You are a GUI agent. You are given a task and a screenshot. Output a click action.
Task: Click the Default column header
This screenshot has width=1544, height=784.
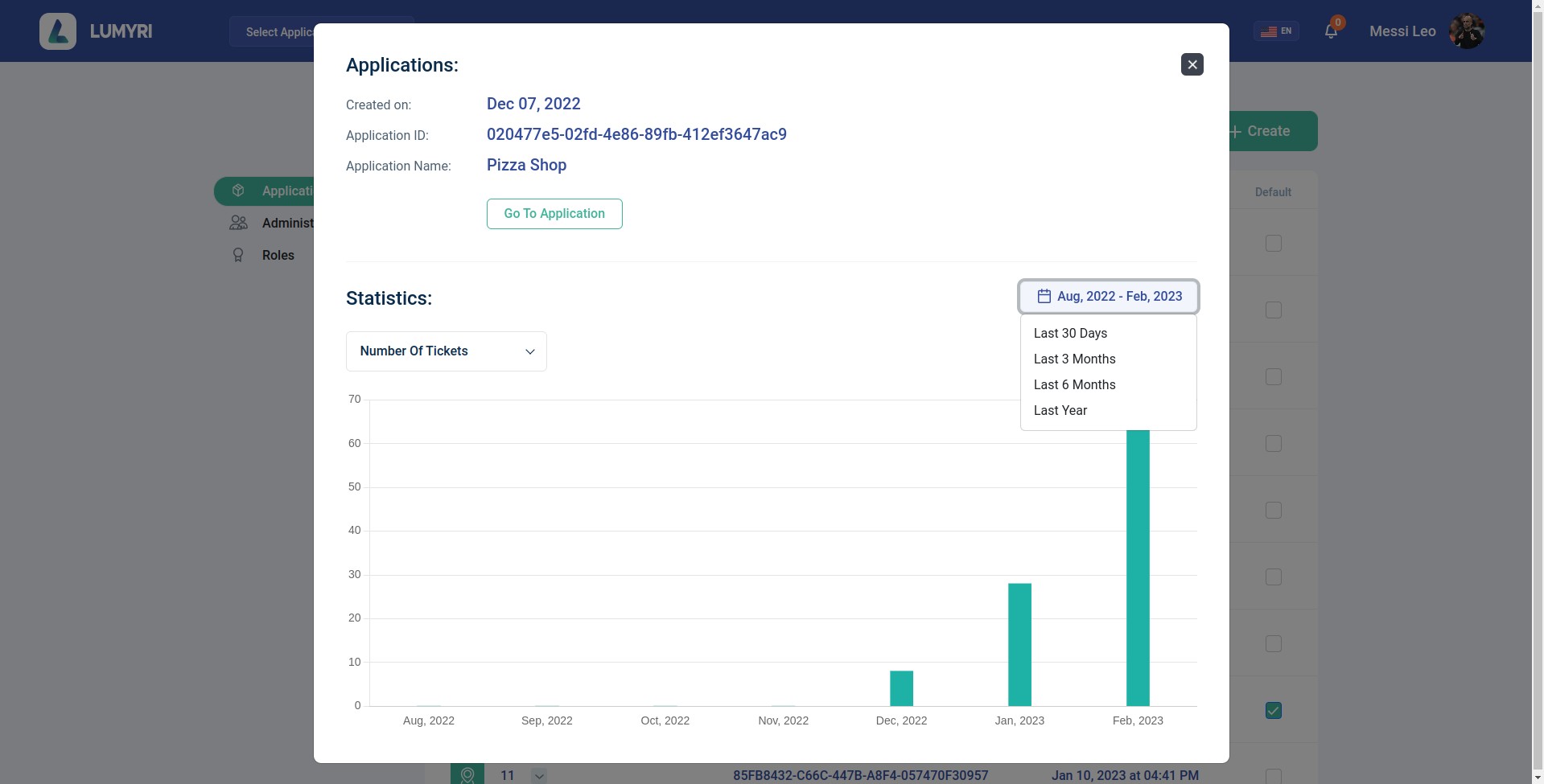1273,192
